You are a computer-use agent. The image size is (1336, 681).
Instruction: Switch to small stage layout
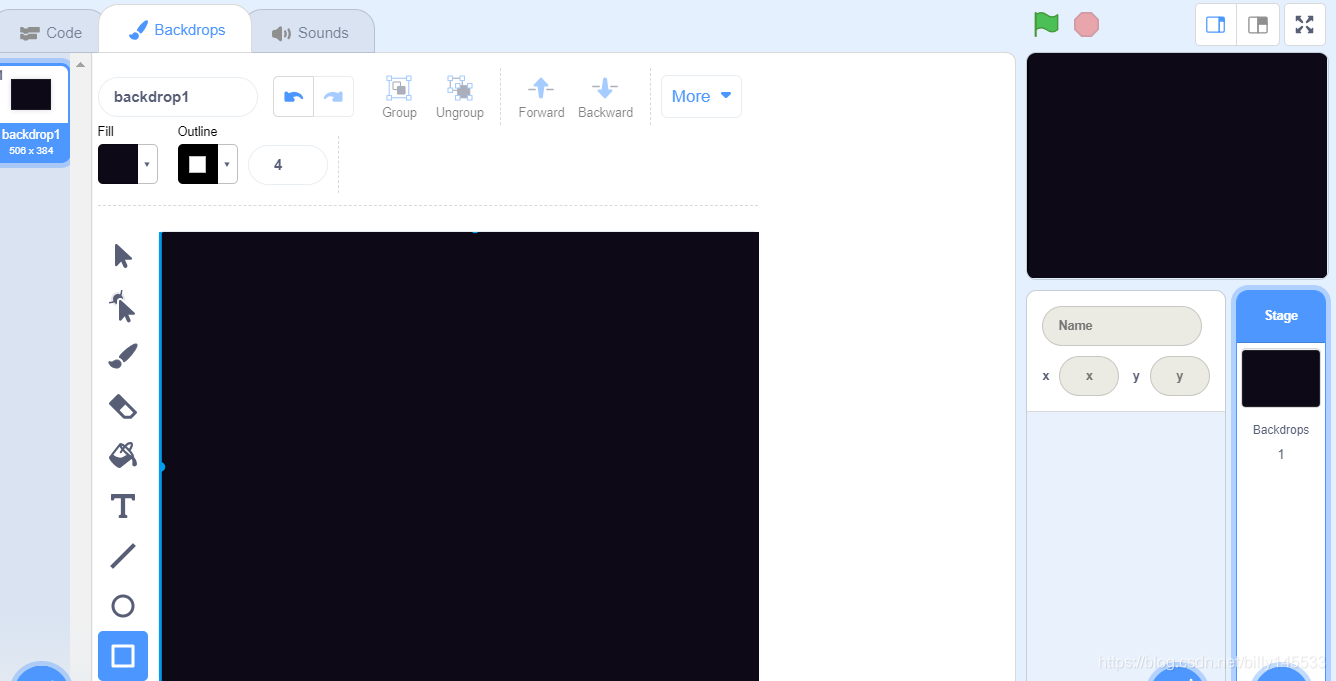[x=1216, y=25]
